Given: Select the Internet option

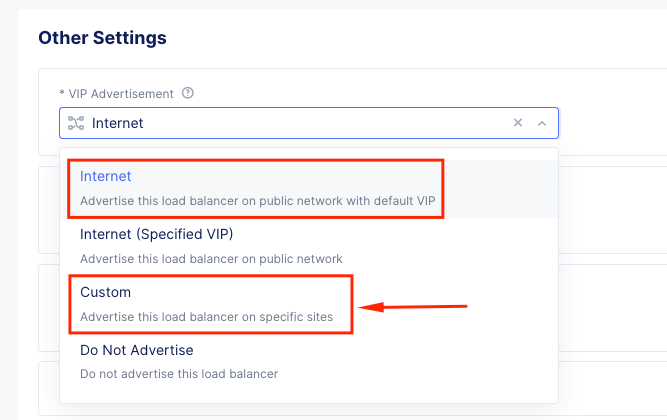Looking at the screenshot, I should [x=106, y=176].
